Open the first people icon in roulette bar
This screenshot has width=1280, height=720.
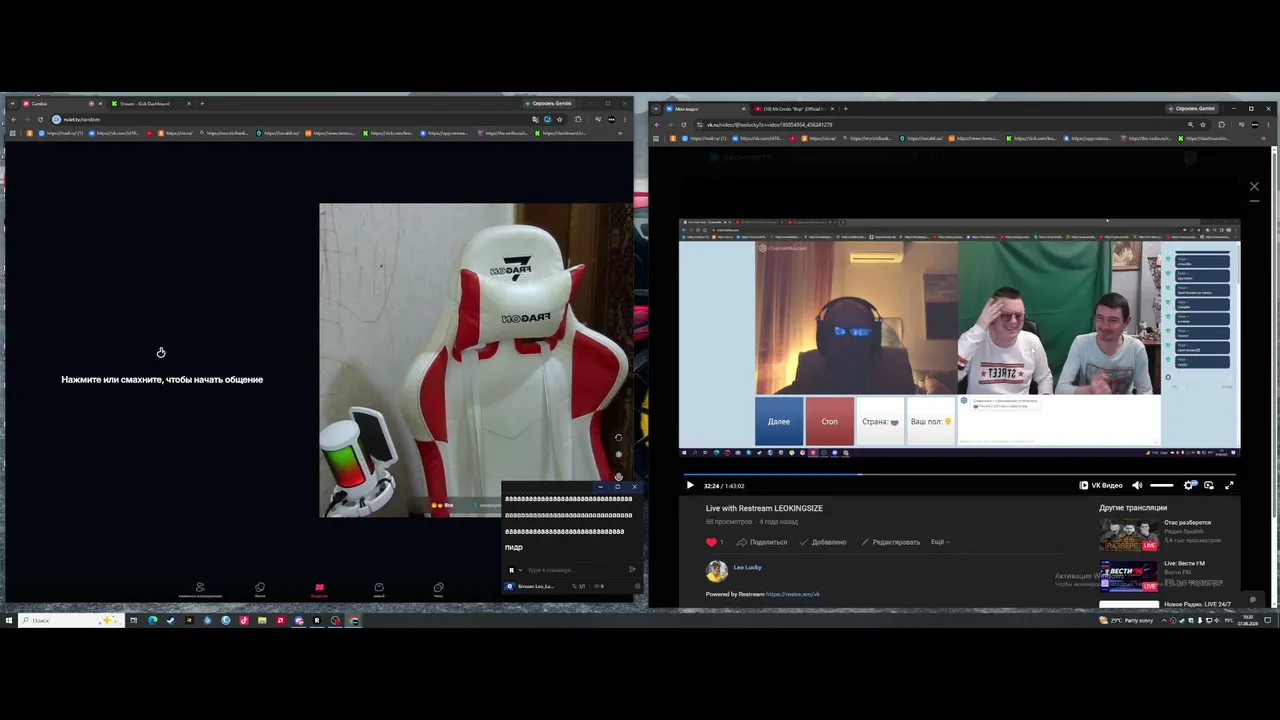point(200,589)
